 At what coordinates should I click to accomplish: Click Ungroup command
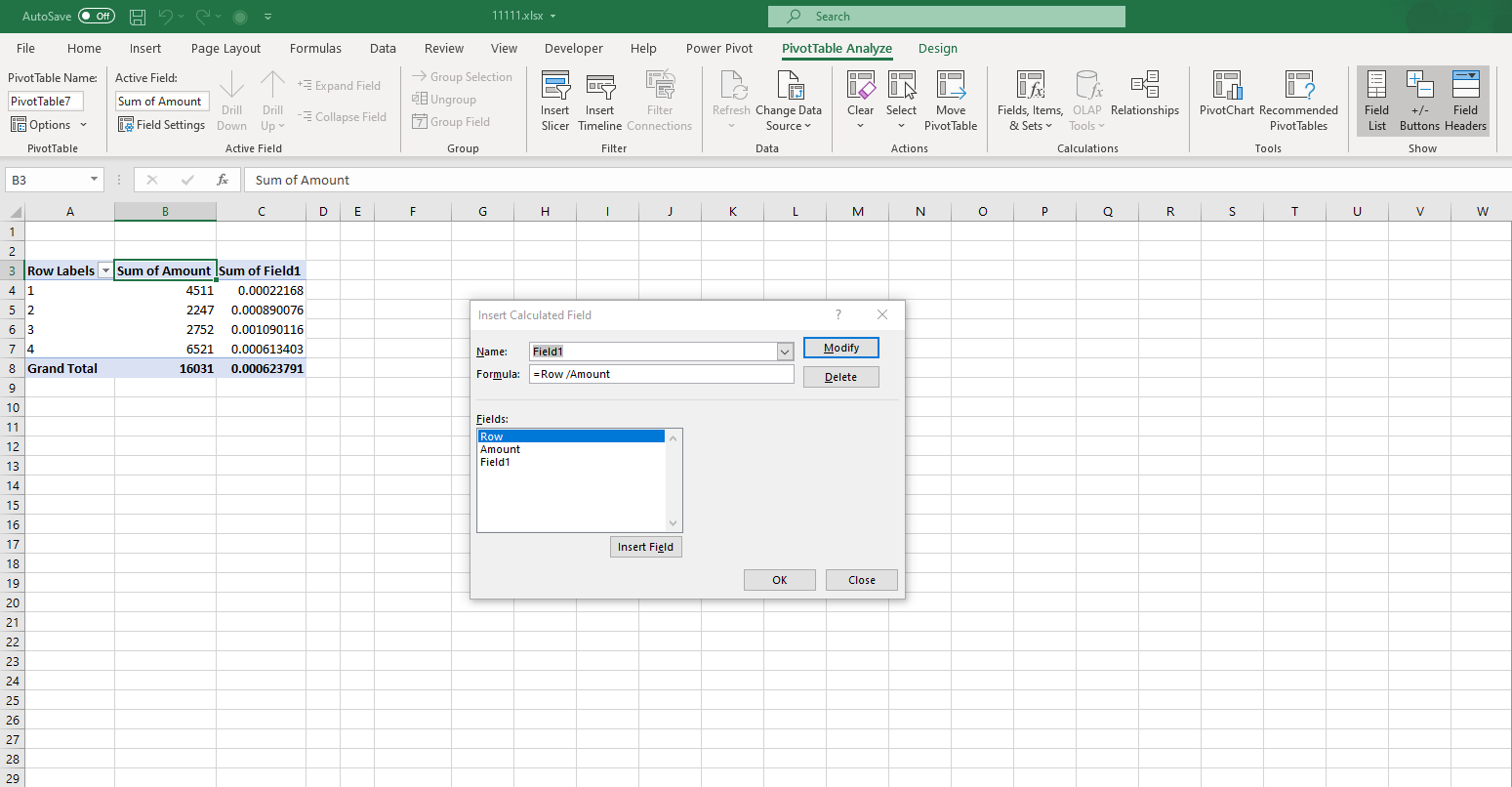pos(444,100)
